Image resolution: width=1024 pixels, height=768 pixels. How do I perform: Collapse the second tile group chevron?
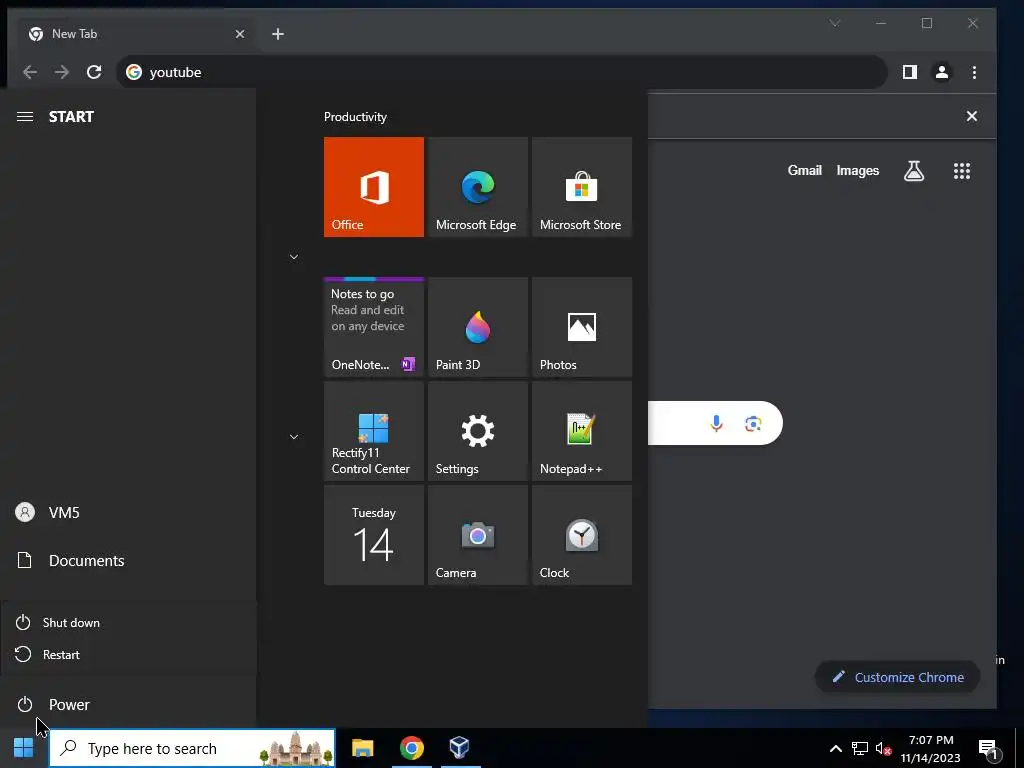pos(294,436)
